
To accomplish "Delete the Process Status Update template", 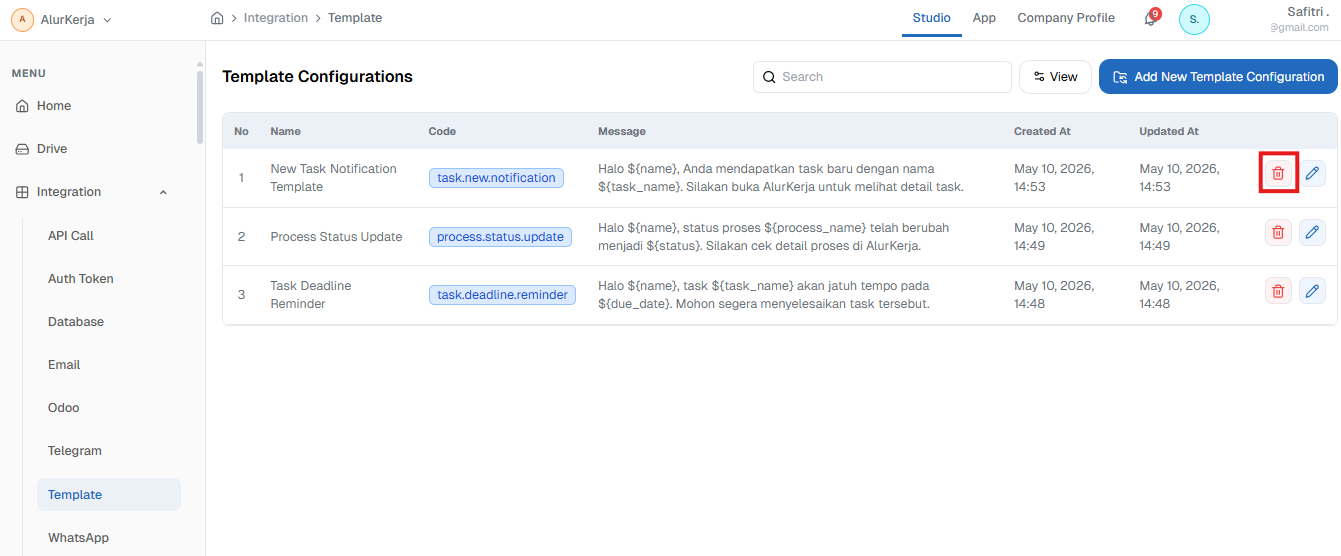I will tap(1277, 233).
